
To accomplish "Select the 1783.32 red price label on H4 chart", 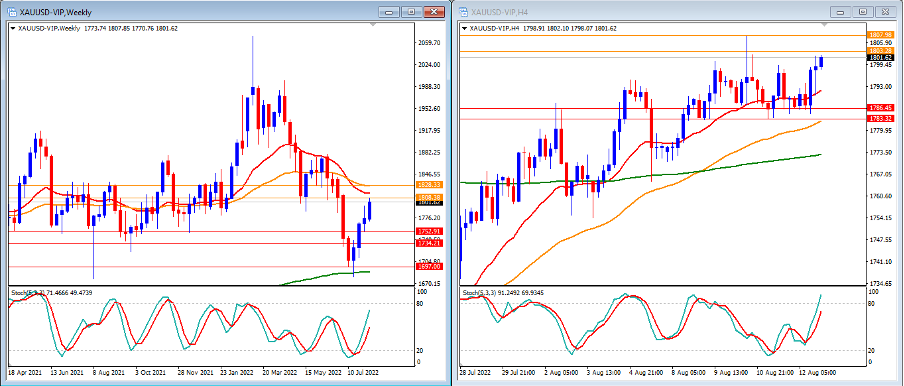I will coord(882,118).
